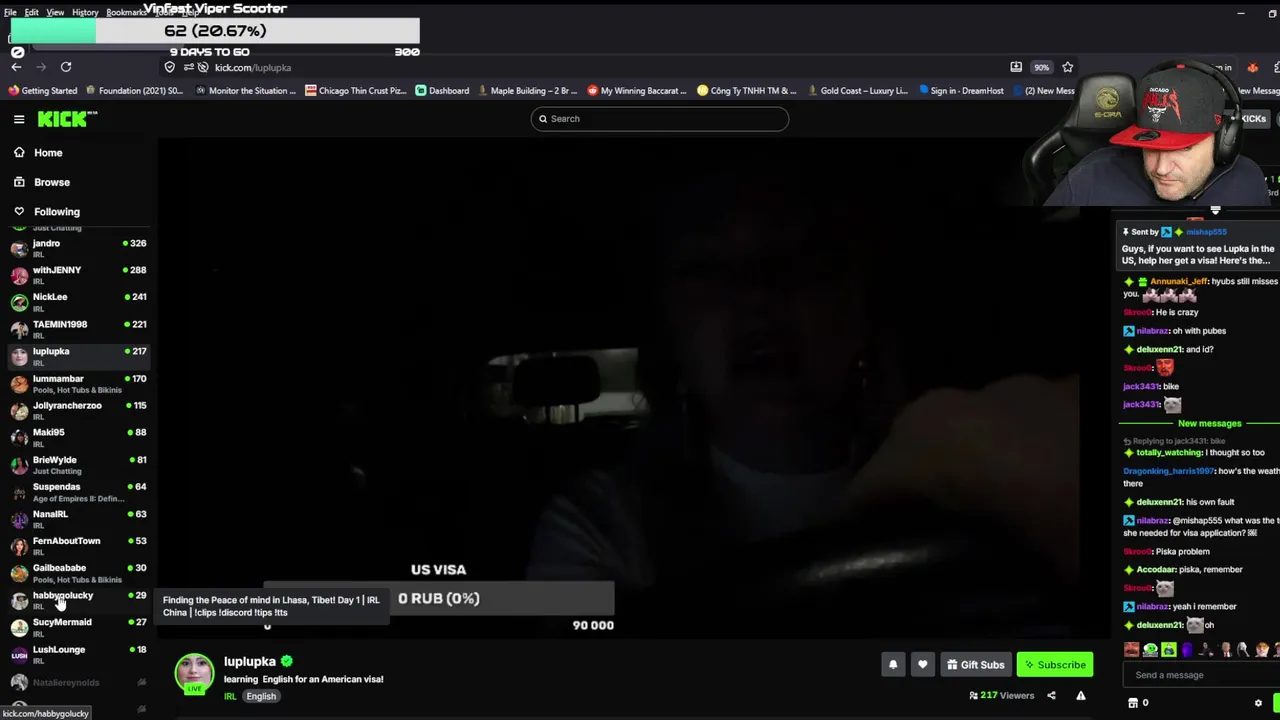
Task: Open Dashboard bookmark
Action: click(442, 91)
